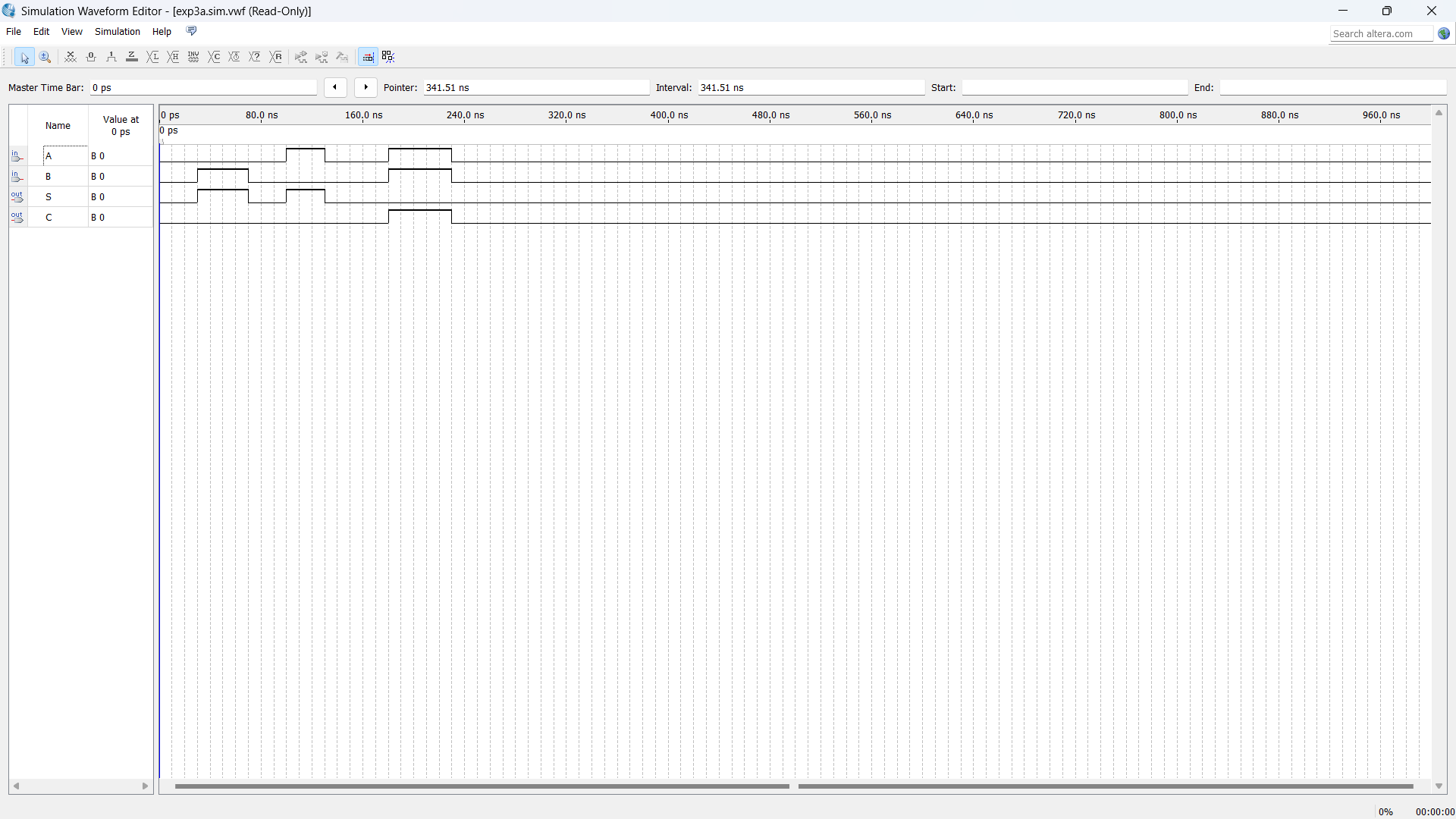
Task: Move time bar to next transition
Action: tap(366, 87)
